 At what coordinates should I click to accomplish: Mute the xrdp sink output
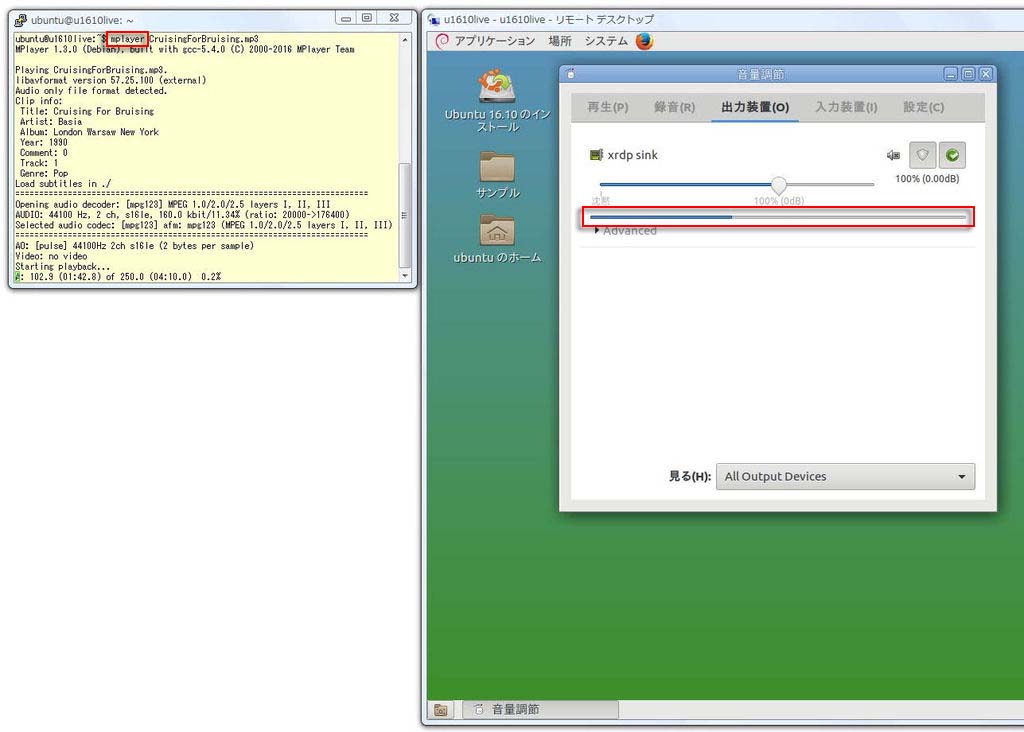click(893, 155)
